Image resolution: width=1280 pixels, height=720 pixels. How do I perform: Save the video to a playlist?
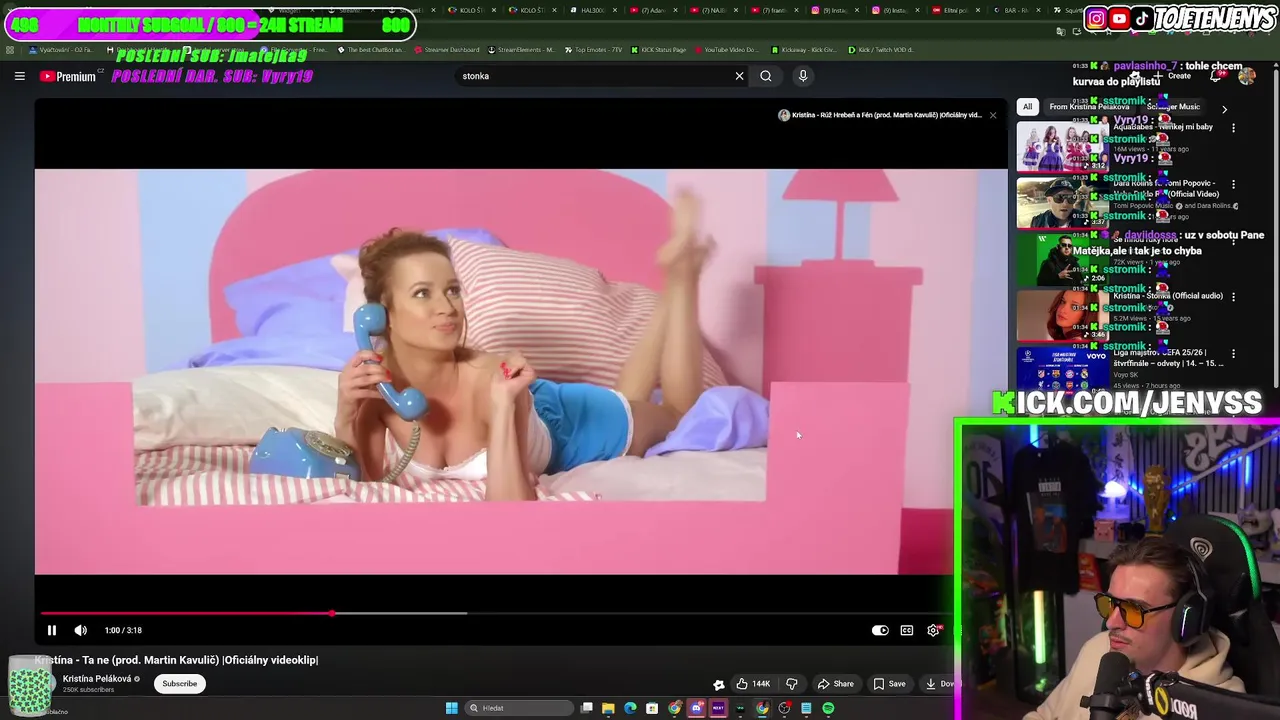889,684
